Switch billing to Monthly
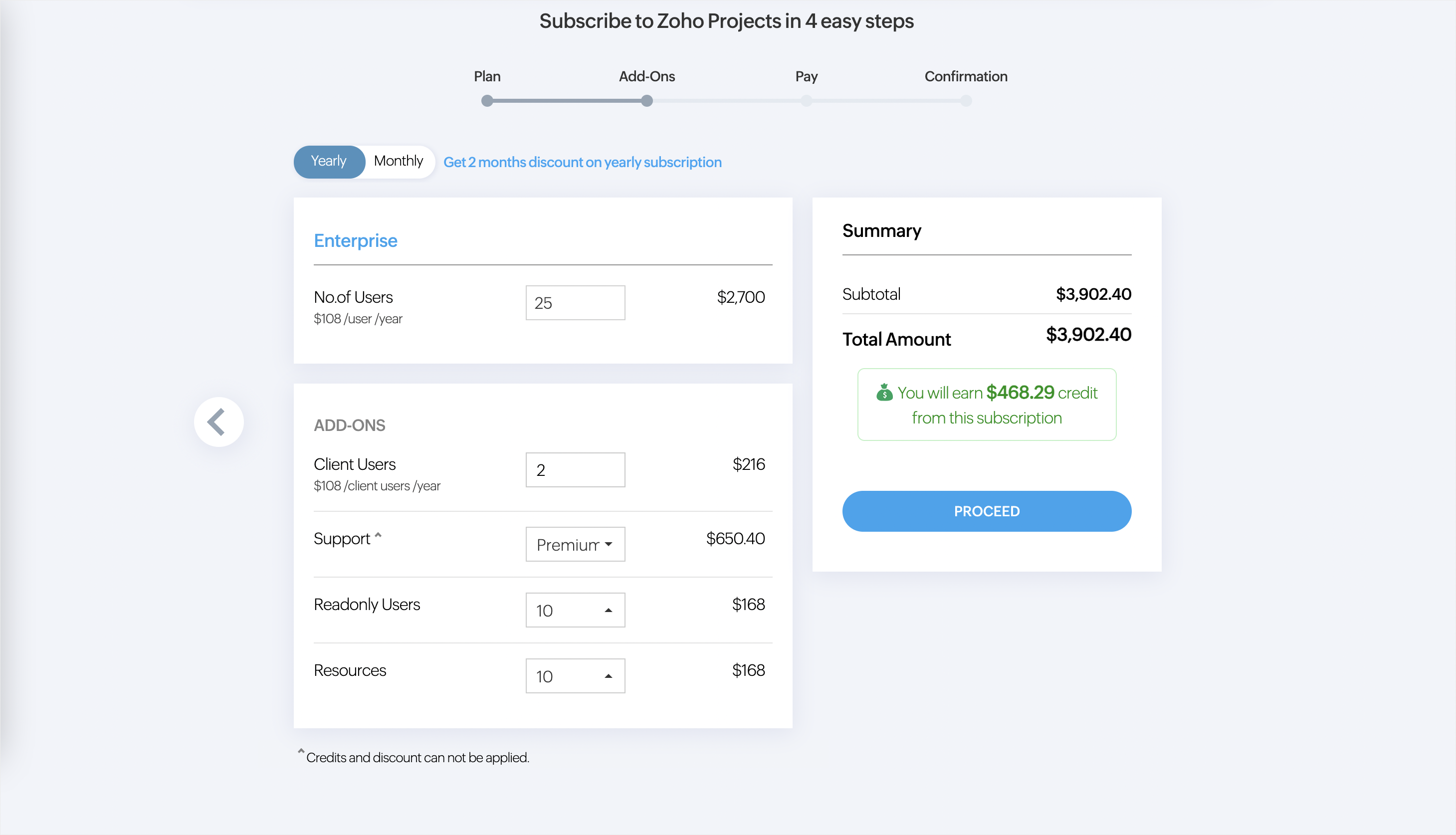This screenshot has width=1456, height=835. [399, 161]
